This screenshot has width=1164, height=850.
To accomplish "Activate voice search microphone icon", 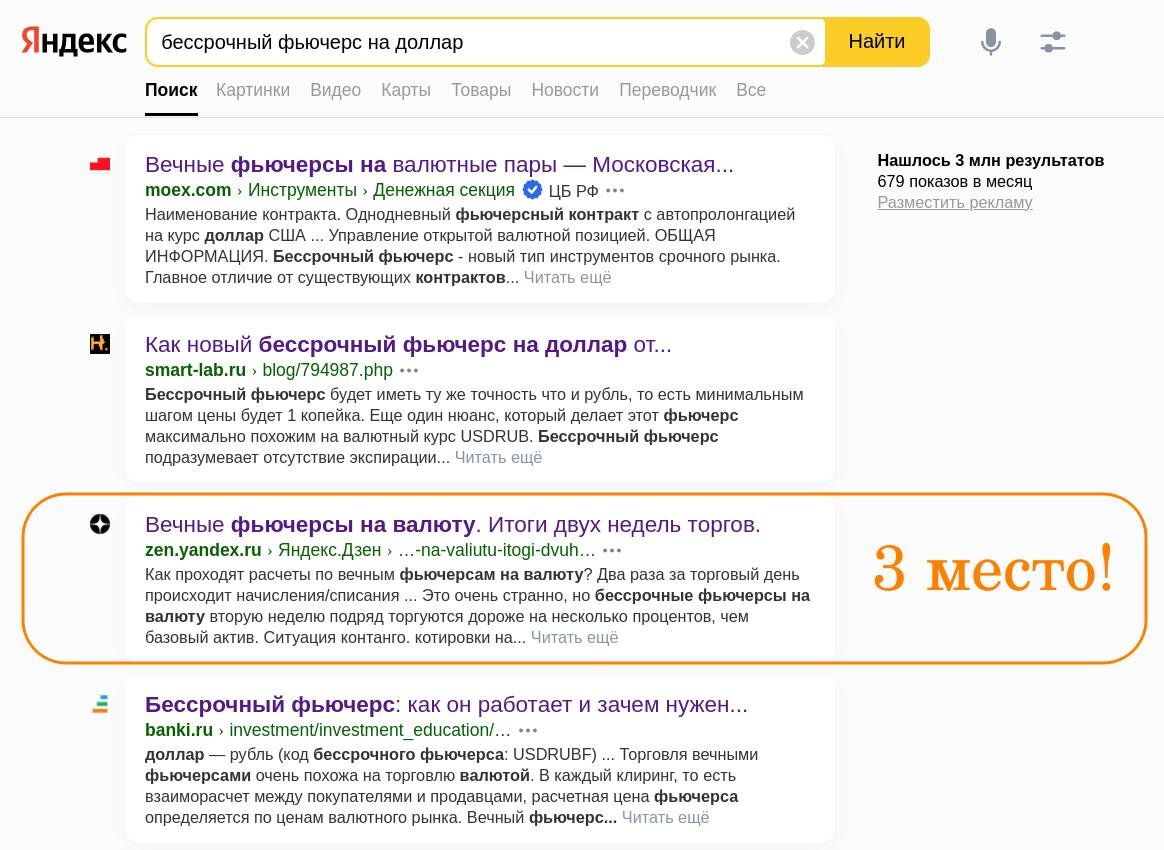I will [x=990, y=42].
